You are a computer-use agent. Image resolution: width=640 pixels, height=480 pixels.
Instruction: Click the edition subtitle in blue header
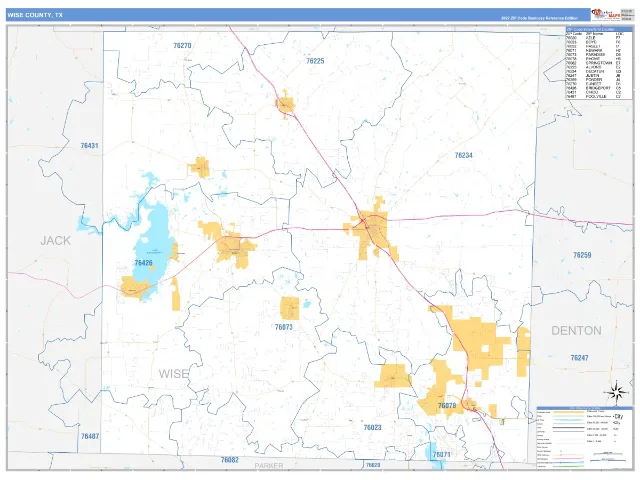coord(539,18)
